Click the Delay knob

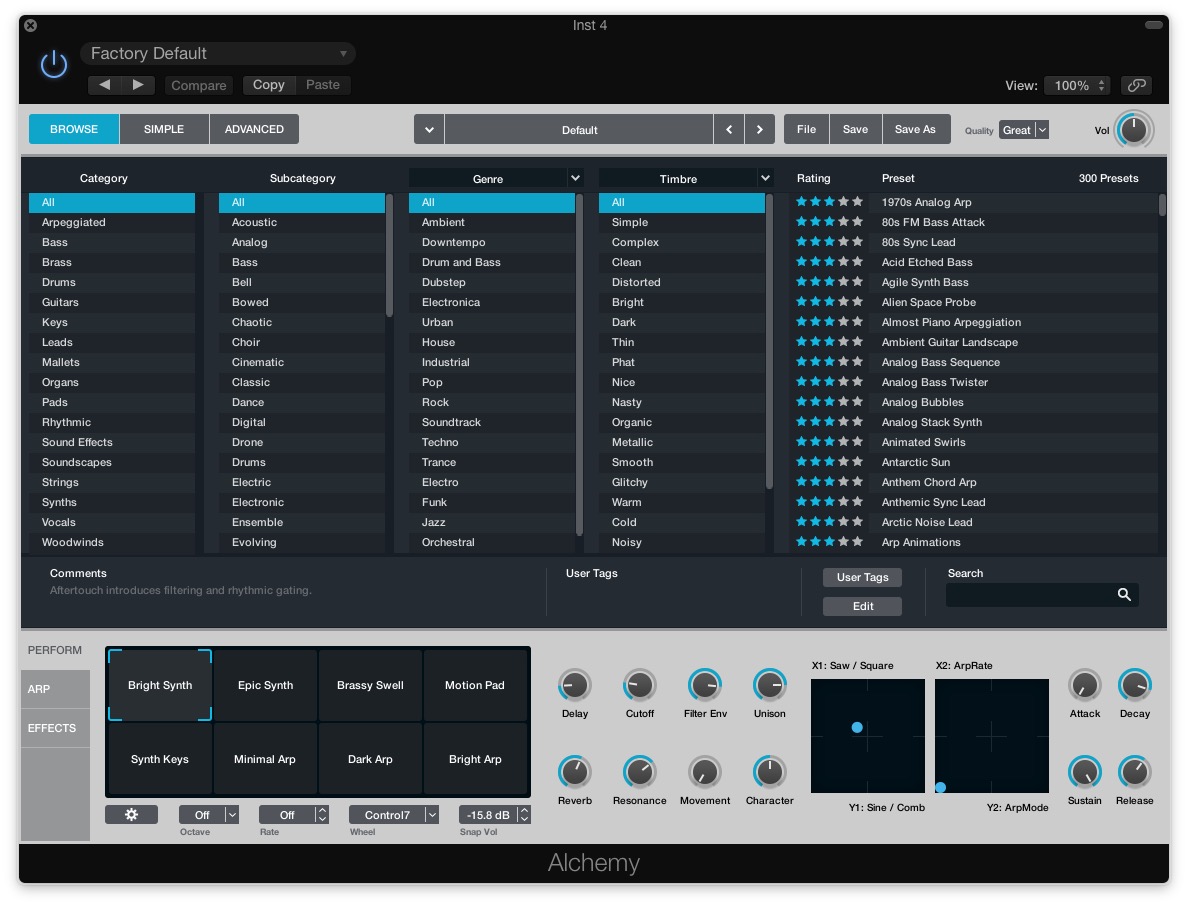574,686
